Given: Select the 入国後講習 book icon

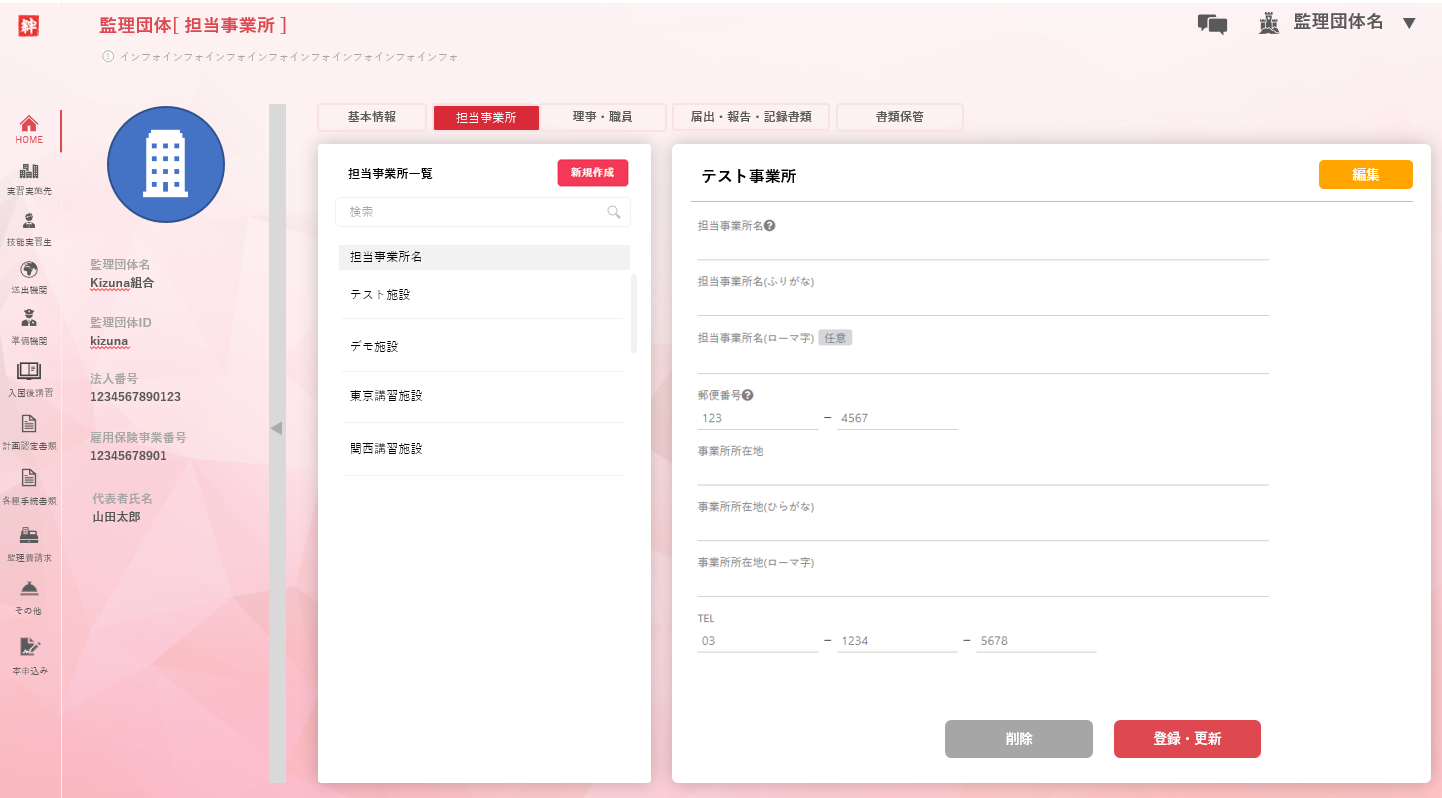Looking at the screenshot, I should [x=29, y=371].
